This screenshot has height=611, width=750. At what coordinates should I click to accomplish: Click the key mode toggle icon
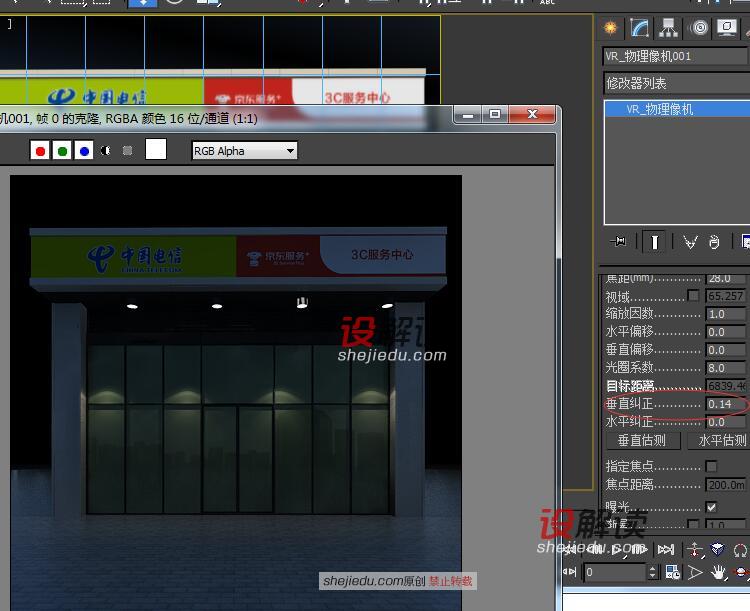coord(569,572)
